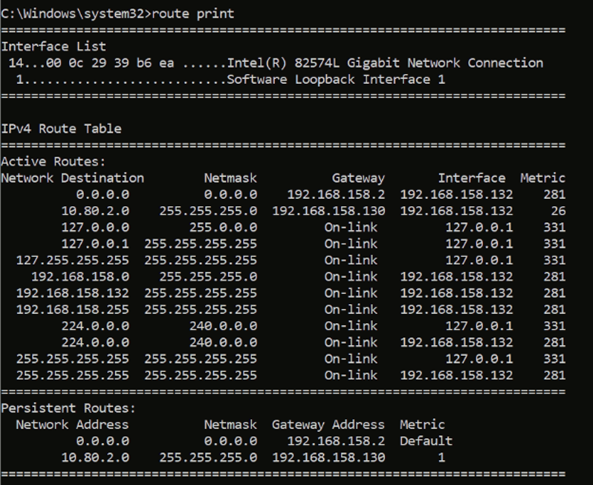Select the metric value 26

tap(558, 211)
